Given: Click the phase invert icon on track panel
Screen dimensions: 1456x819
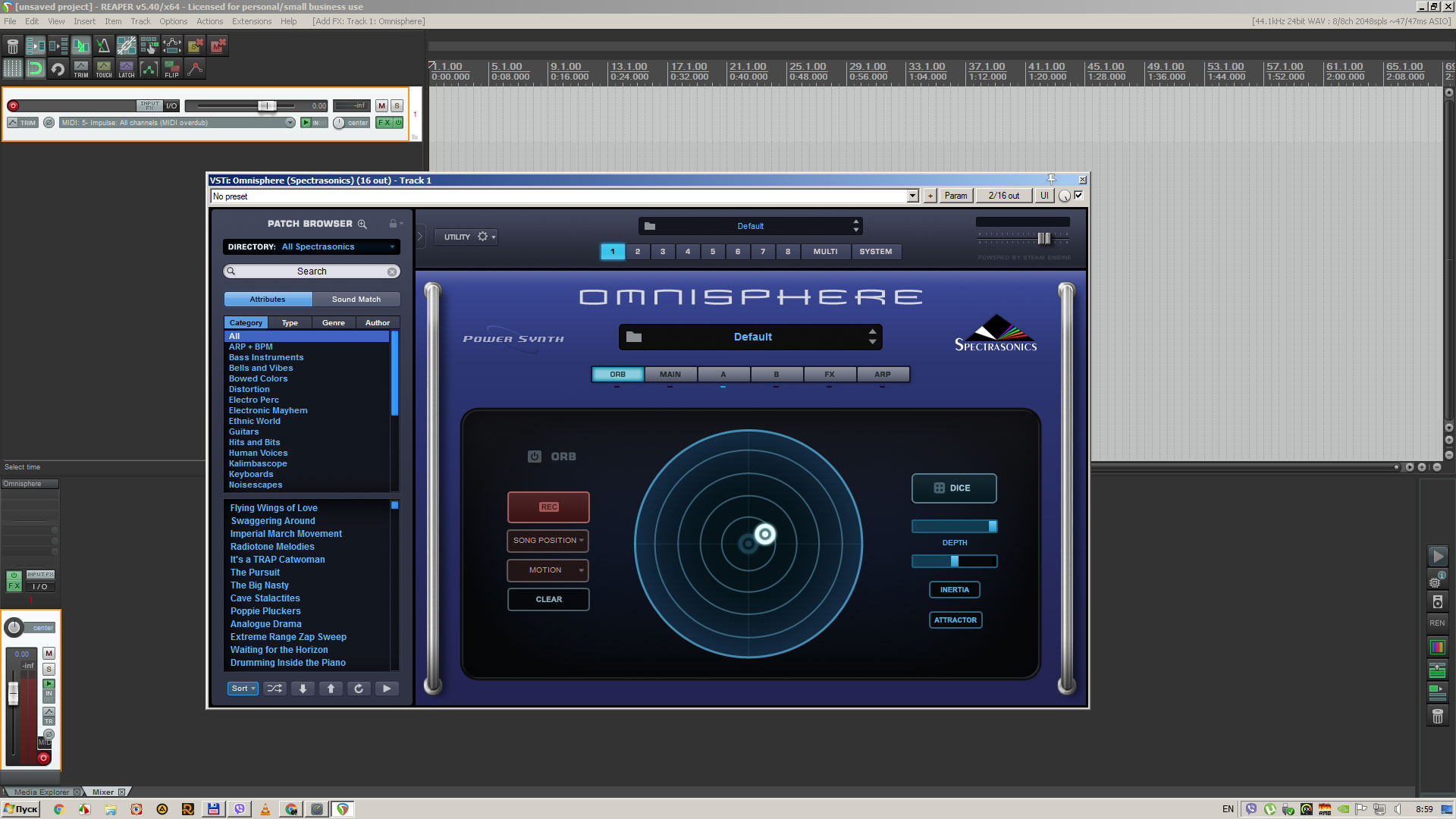Looking at the screenshot, I should (x=49, y=123).
